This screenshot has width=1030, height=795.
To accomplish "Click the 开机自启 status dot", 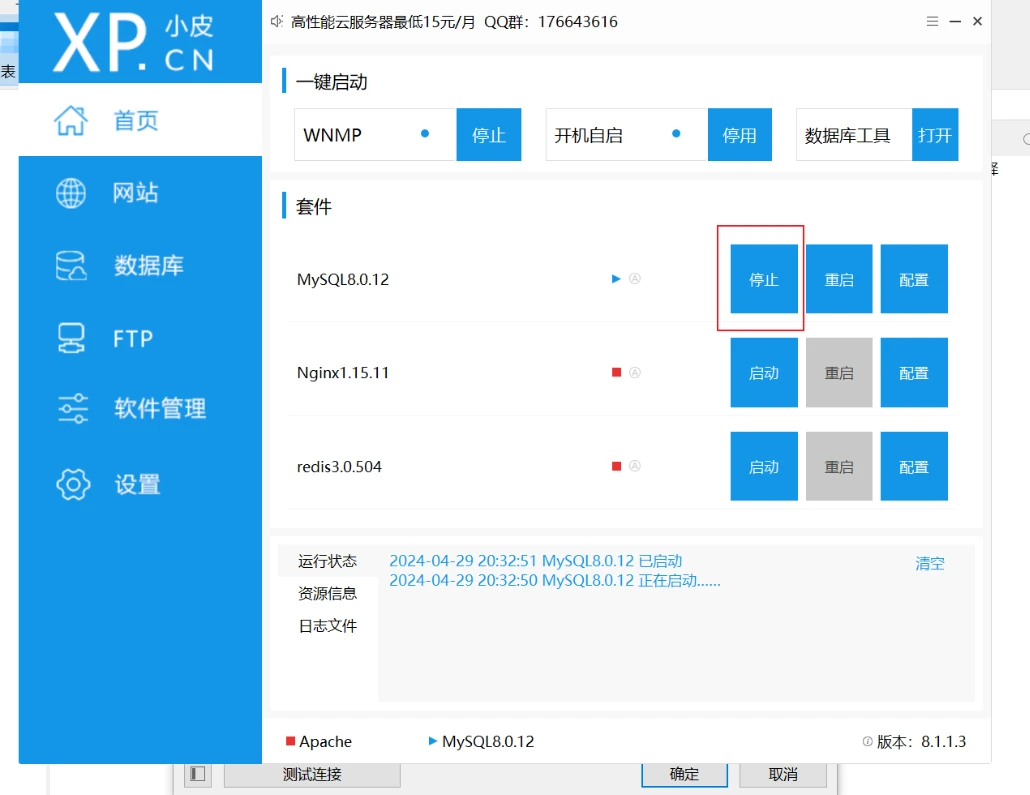I will 676,133.
